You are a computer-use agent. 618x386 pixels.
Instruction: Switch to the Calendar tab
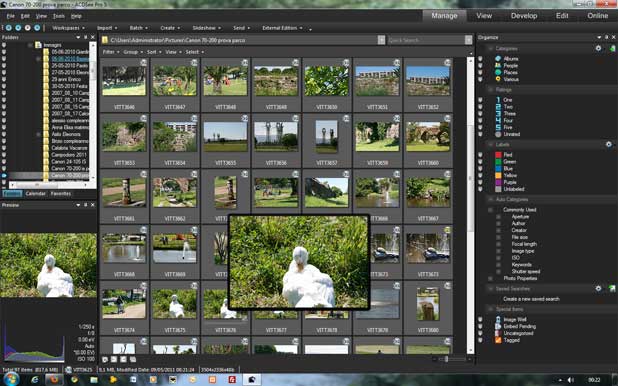pos(35,194)
